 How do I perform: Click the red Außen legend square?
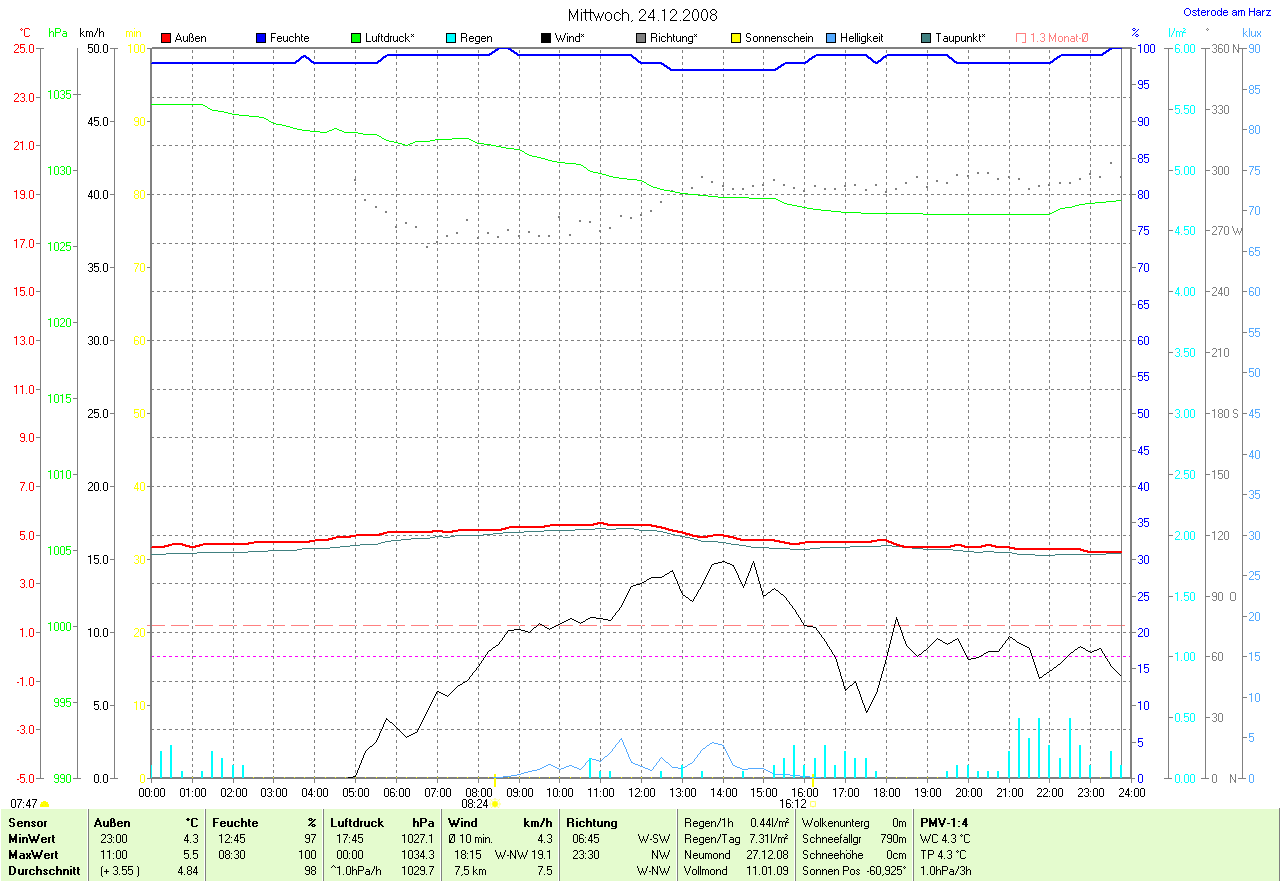[166, 38]
